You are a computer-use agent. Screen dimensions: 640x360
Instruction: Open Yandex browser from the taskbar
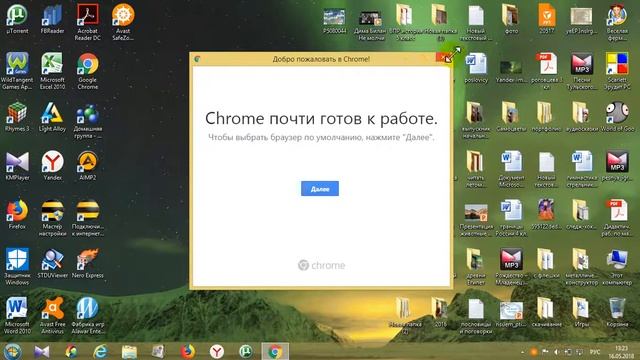[217, 351]
